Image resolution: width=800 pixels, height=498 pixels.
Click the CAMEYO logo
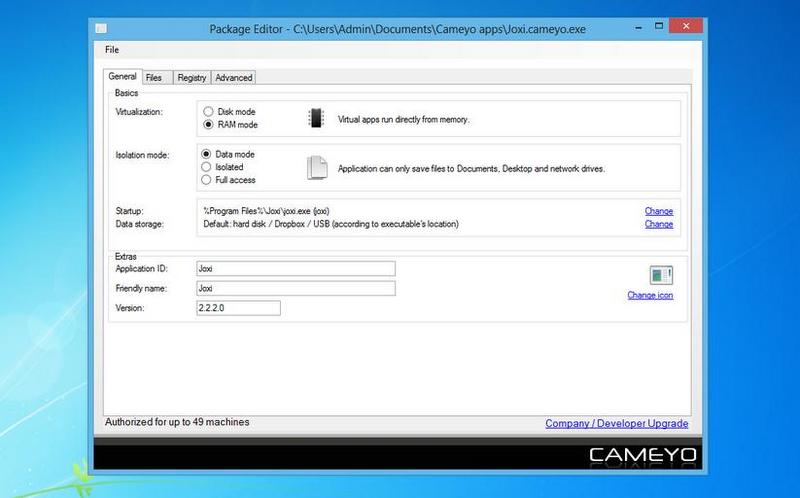click(643, 455)
